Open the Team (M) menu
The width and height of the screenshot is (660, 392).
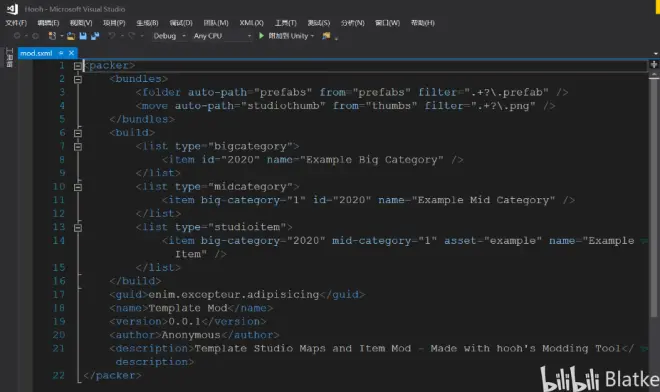coord(216,23)
